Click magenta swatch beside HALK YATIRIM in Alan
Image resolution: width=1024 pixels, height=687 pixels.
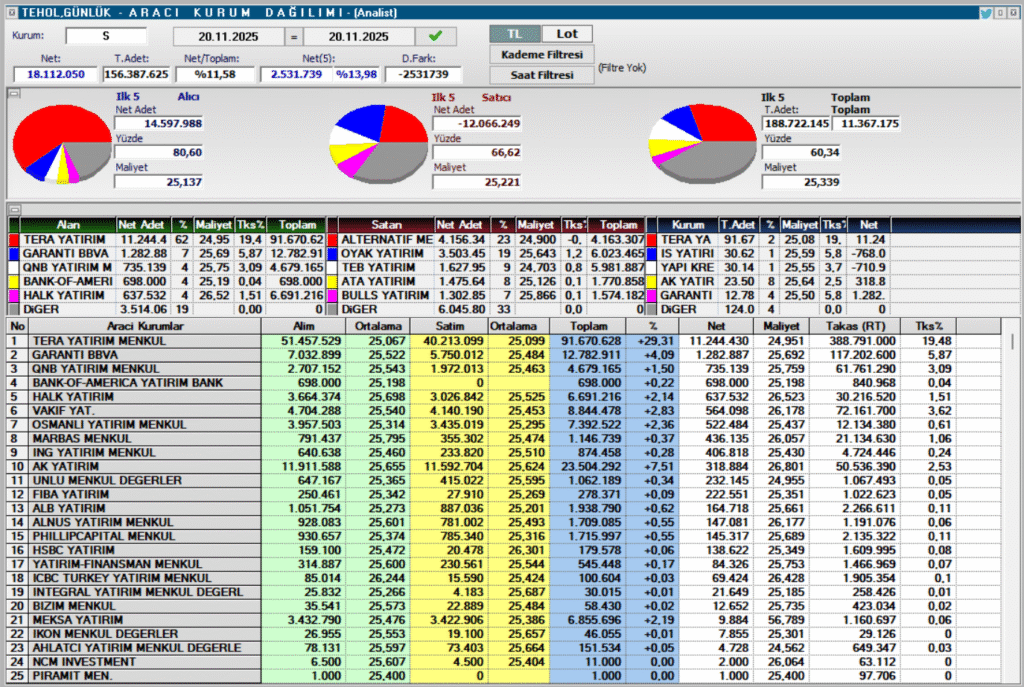(x=13, y=295)
